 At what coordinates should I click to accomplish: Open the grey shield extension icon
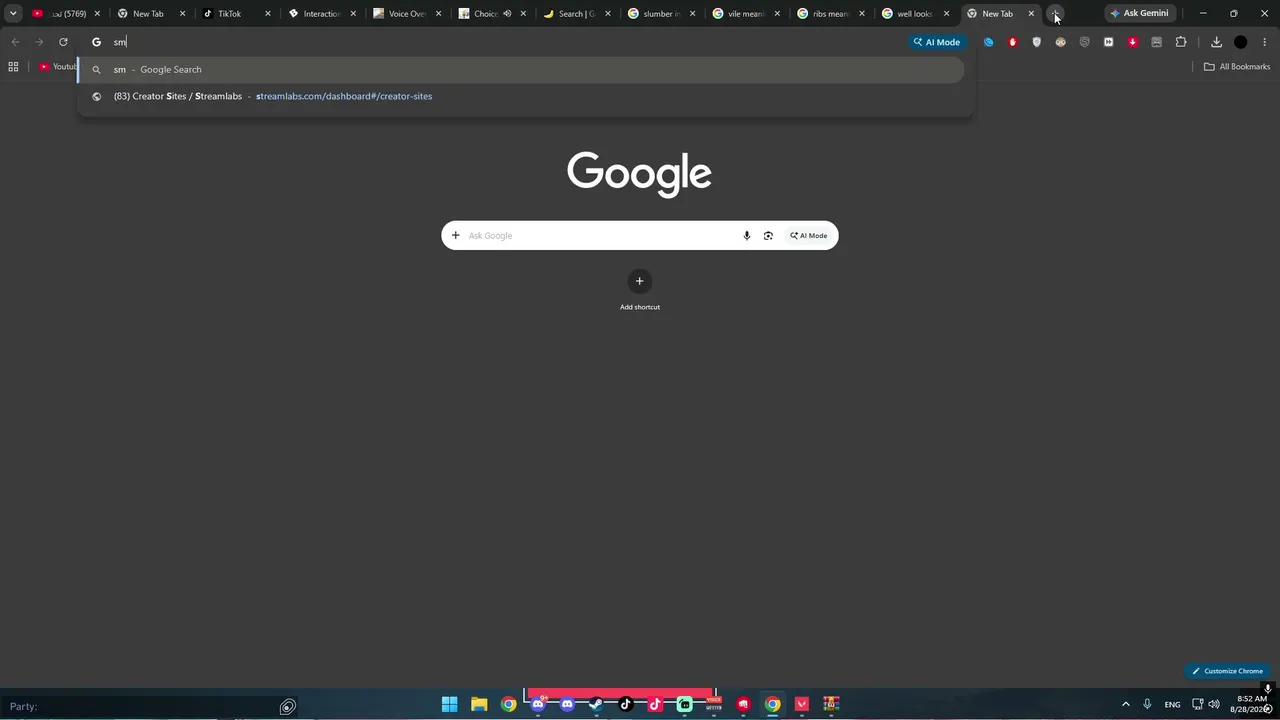pos(1036,42)
